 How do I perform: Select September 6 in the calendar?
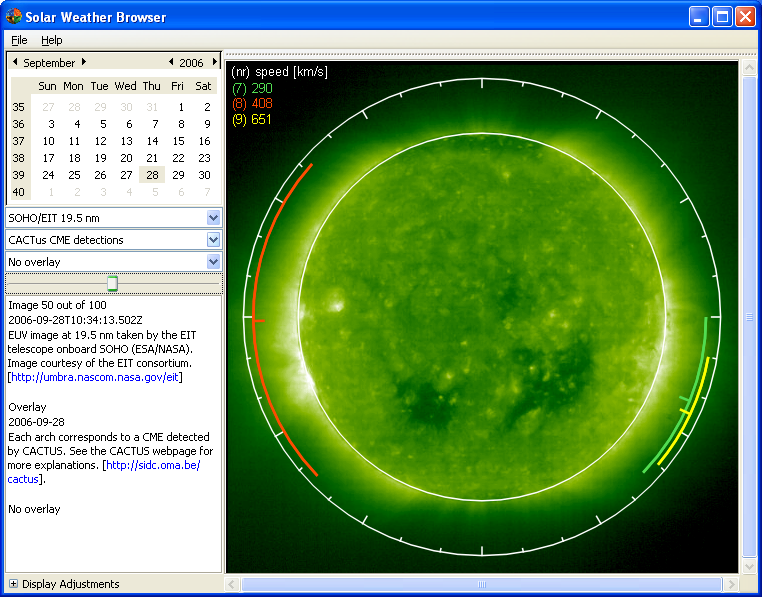click(x=129, y=124)
